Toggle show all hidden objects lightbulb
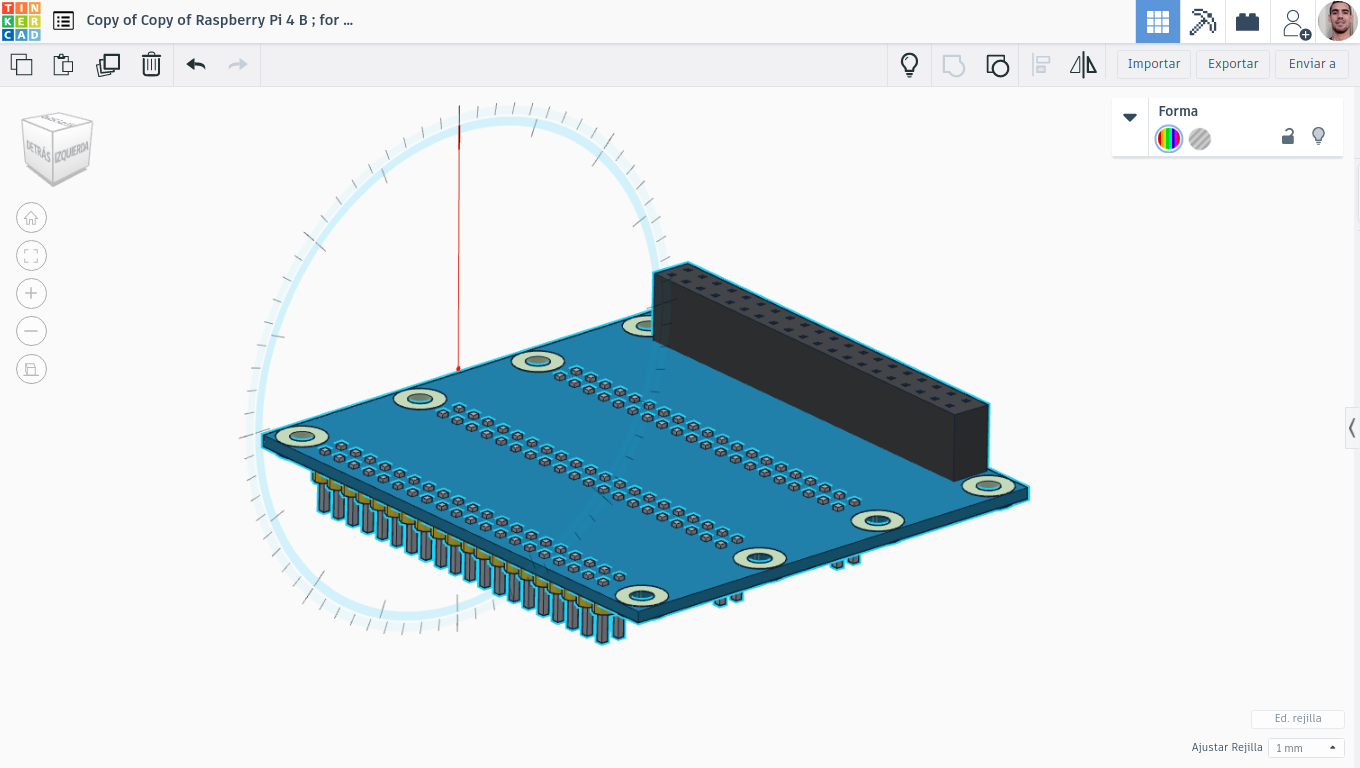The height and width of the screenshot is (768, 1360). pos(909,65)
